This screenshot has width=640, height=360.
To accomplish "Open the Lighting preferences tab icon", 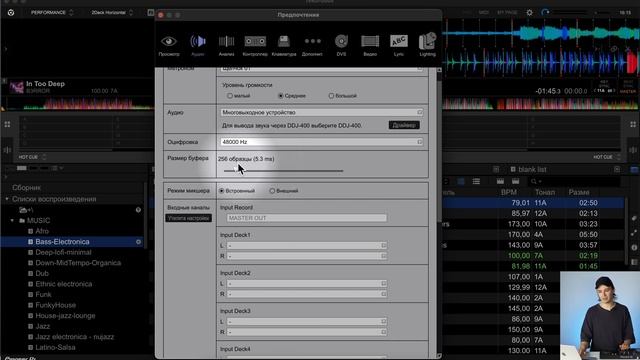I will coord(427,41).
